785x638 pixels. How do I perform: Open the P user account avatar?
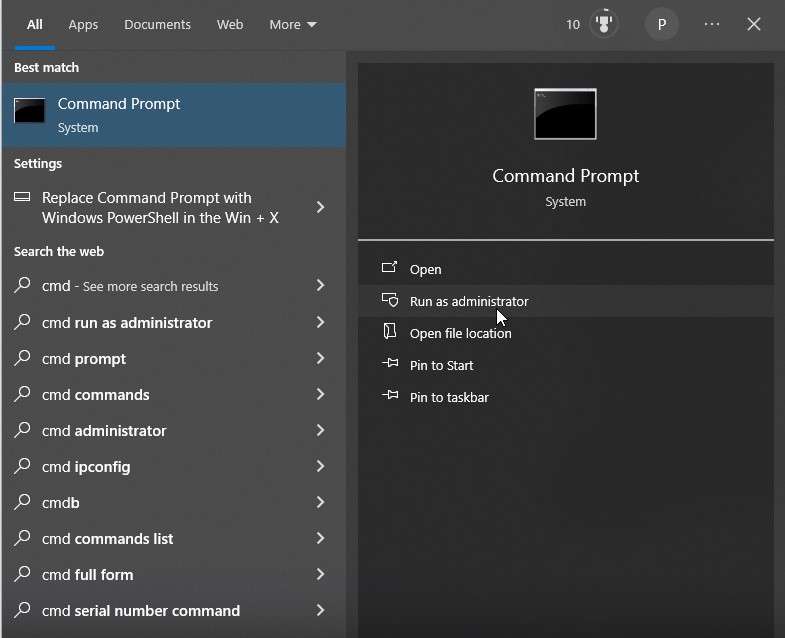661,24
